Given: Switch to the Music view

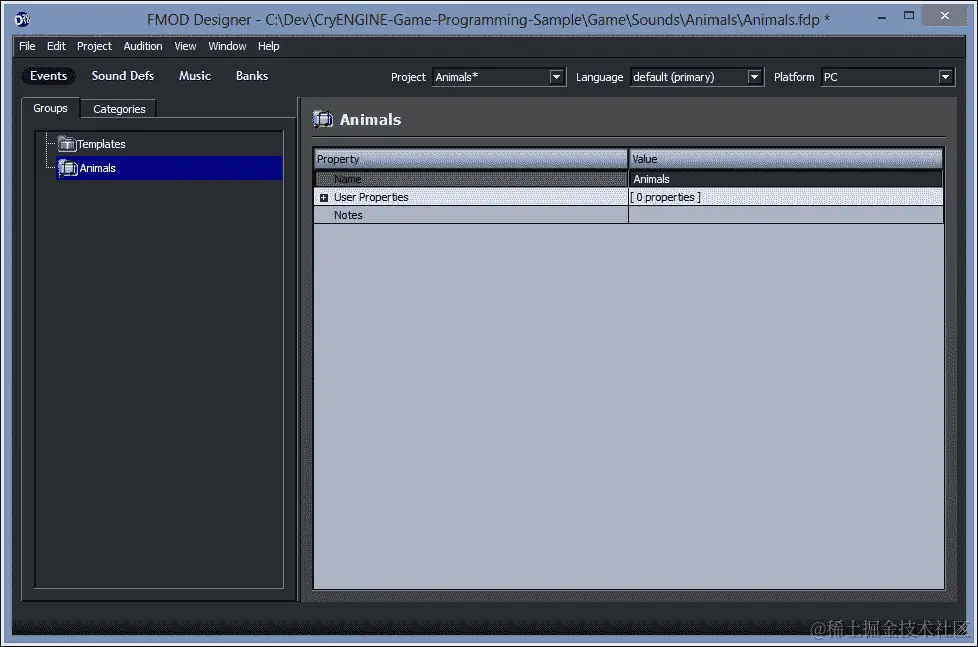Looking at the screenshot, I should 195,76.
